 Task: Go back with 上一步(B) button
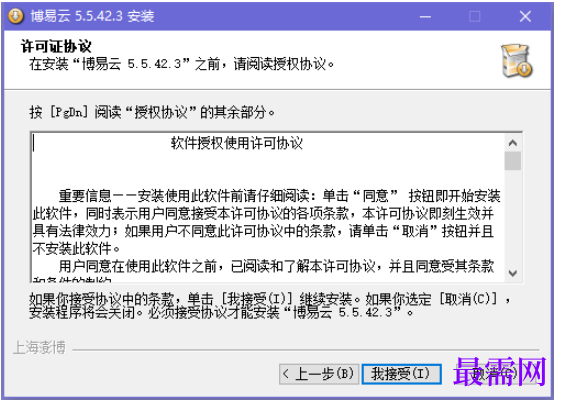point(319,374)
